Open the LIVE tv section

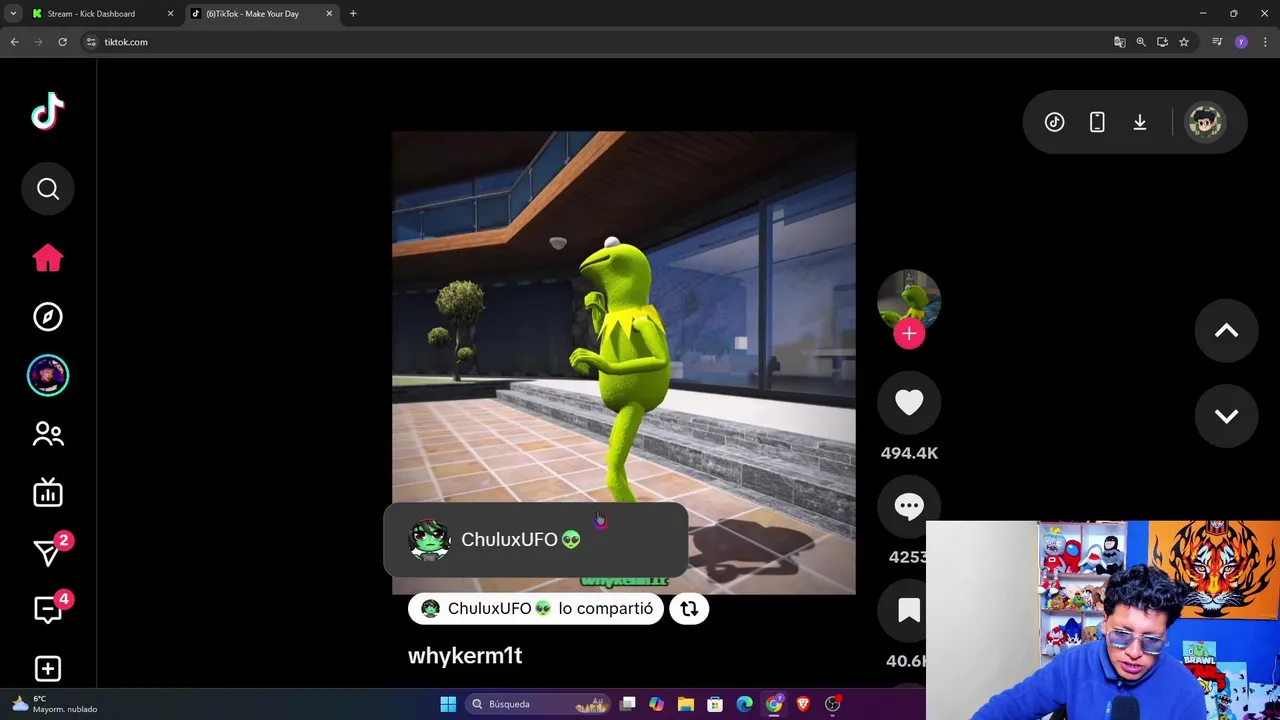[48, 492]
